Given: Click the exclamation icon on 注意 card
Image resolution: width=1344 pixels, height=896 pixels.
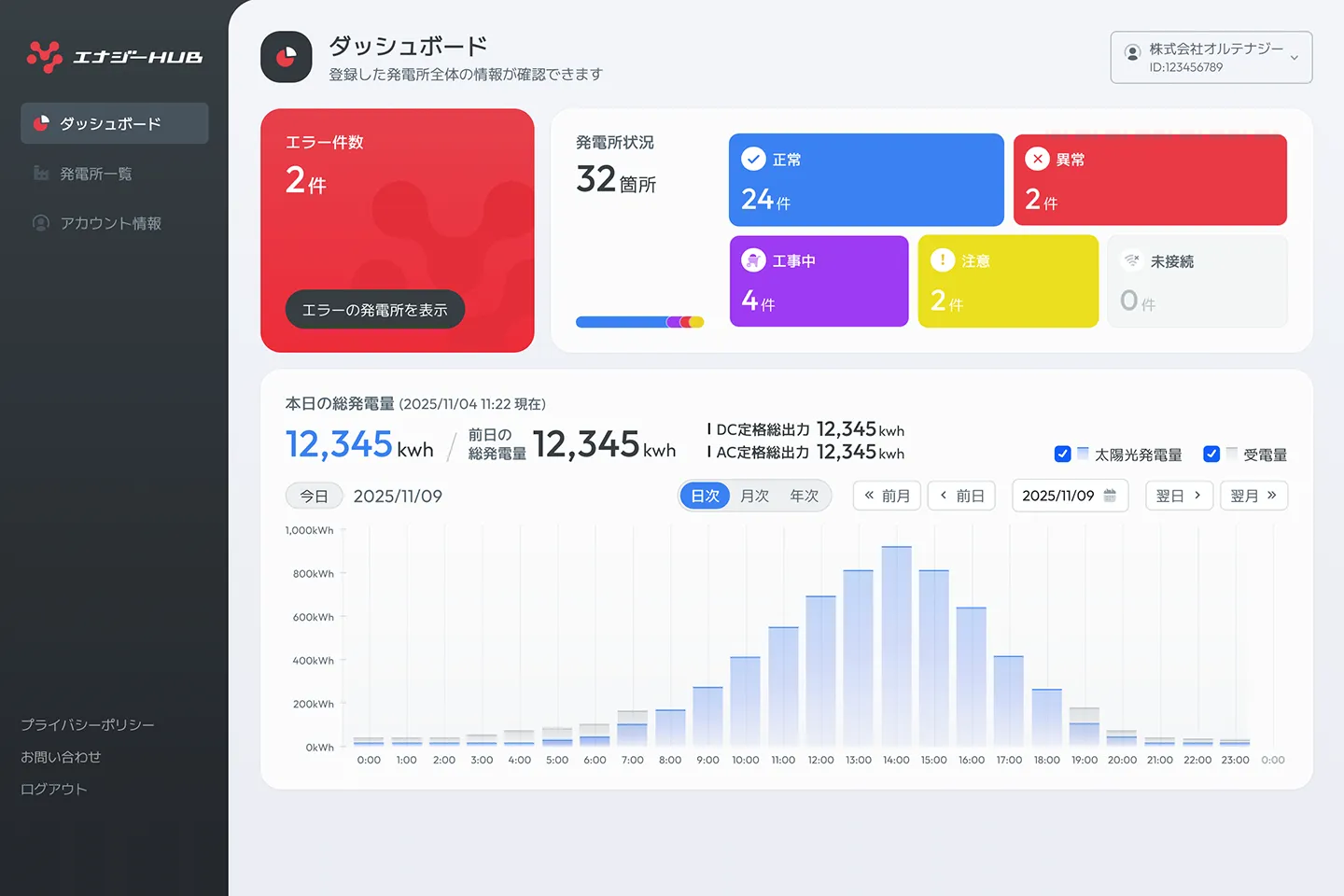Looking at the screenshot, I should coord(943,260).
